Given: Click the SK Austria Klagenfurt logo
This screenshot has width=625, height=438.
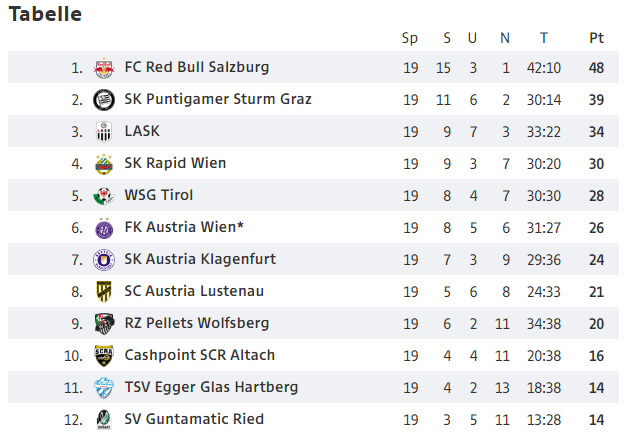Looking at the screenshot, I should point(103,260).
